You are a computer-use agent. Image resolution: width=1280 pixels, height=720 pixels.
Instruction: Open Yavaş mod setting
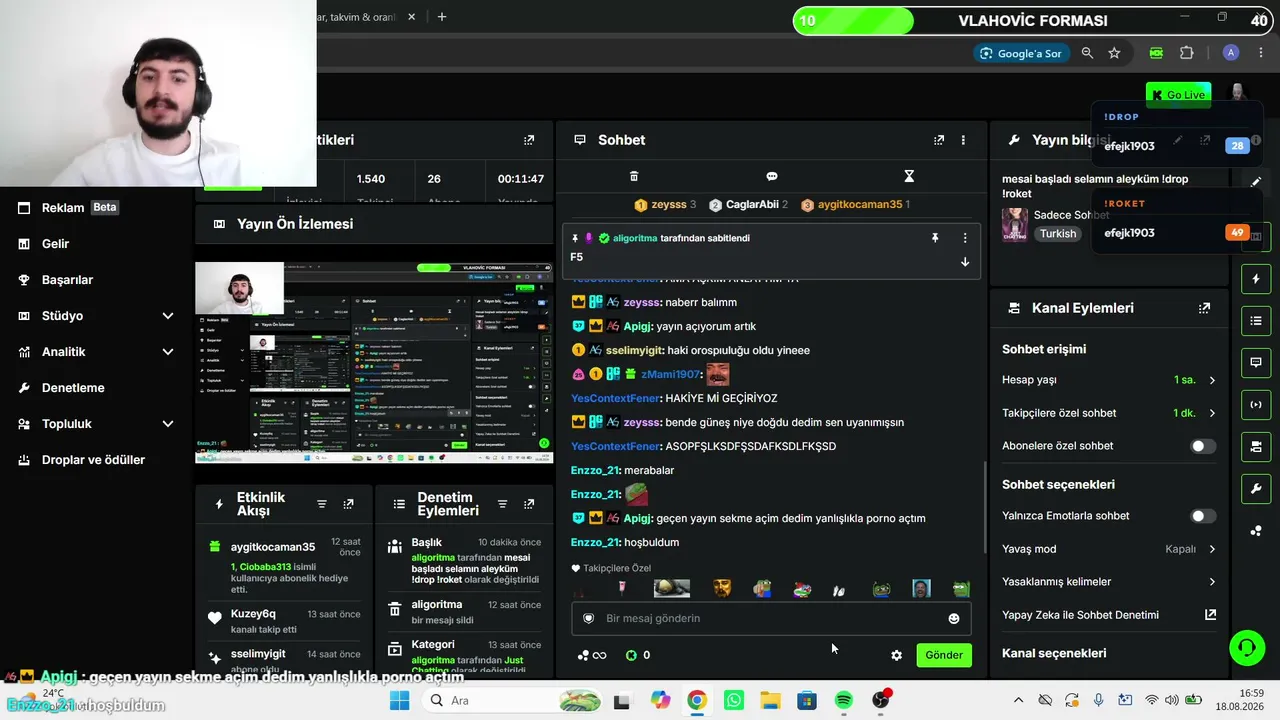click(x=1110, y=549)
